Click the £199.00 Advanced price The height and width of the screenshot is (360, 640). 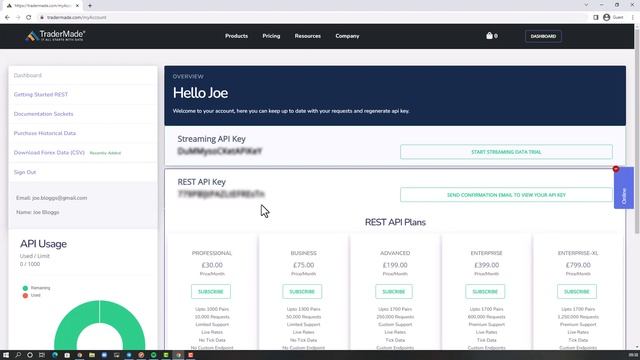click(395, 265)
